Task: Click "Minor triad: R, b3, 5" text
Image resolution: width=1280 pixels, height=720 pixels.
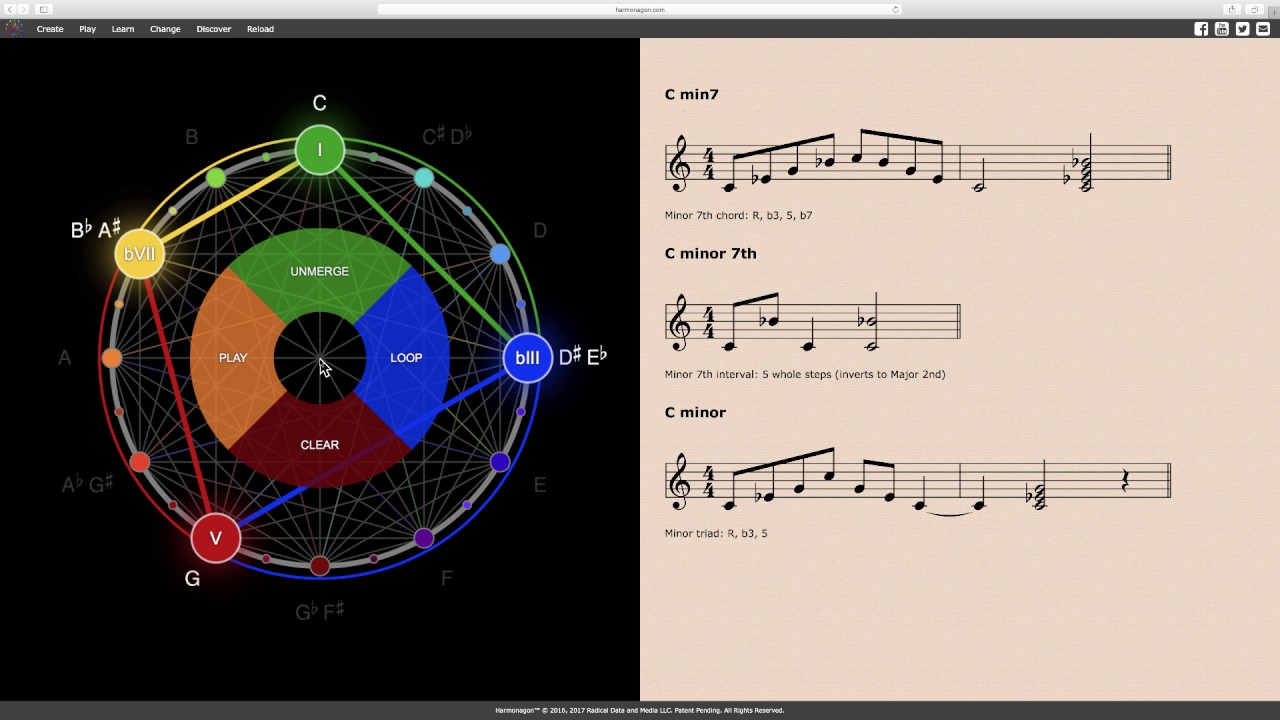Action: pos(716,533)
